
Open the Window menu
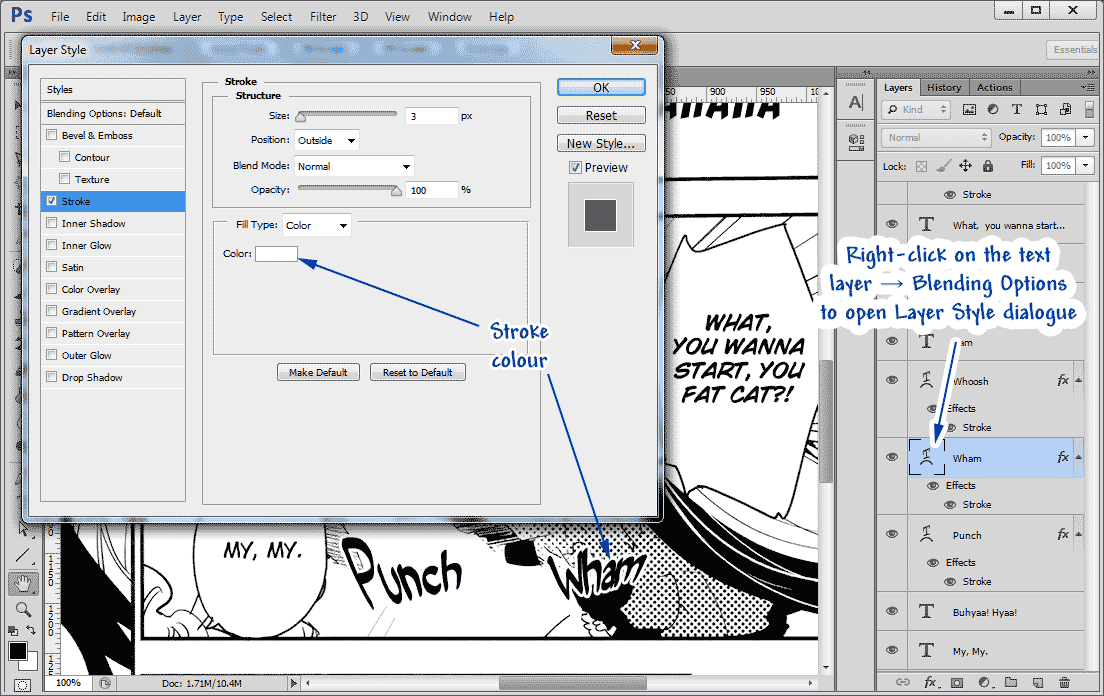450,17
